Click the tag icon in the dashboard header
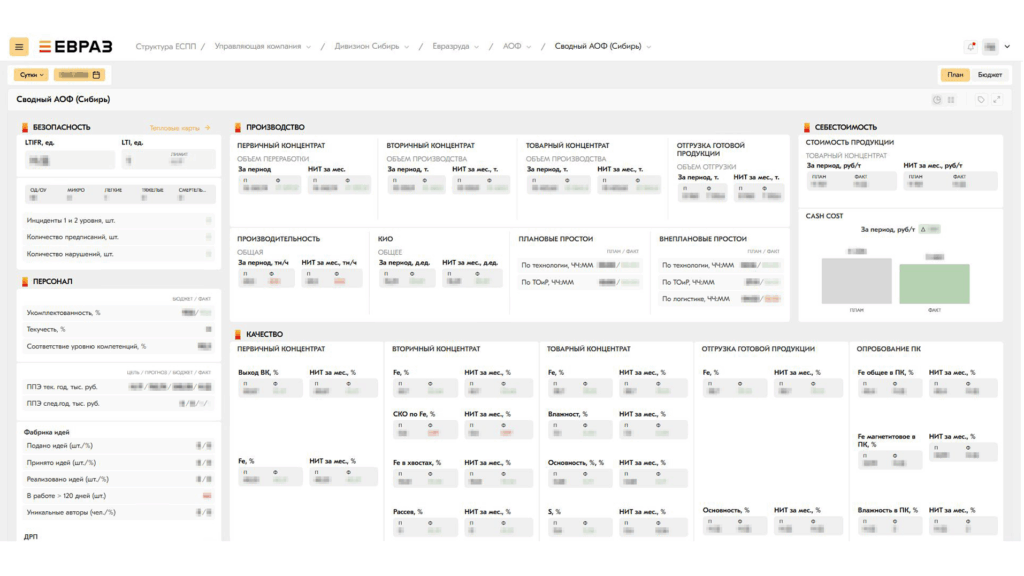 pyautogui.click(x=981, y=100)
